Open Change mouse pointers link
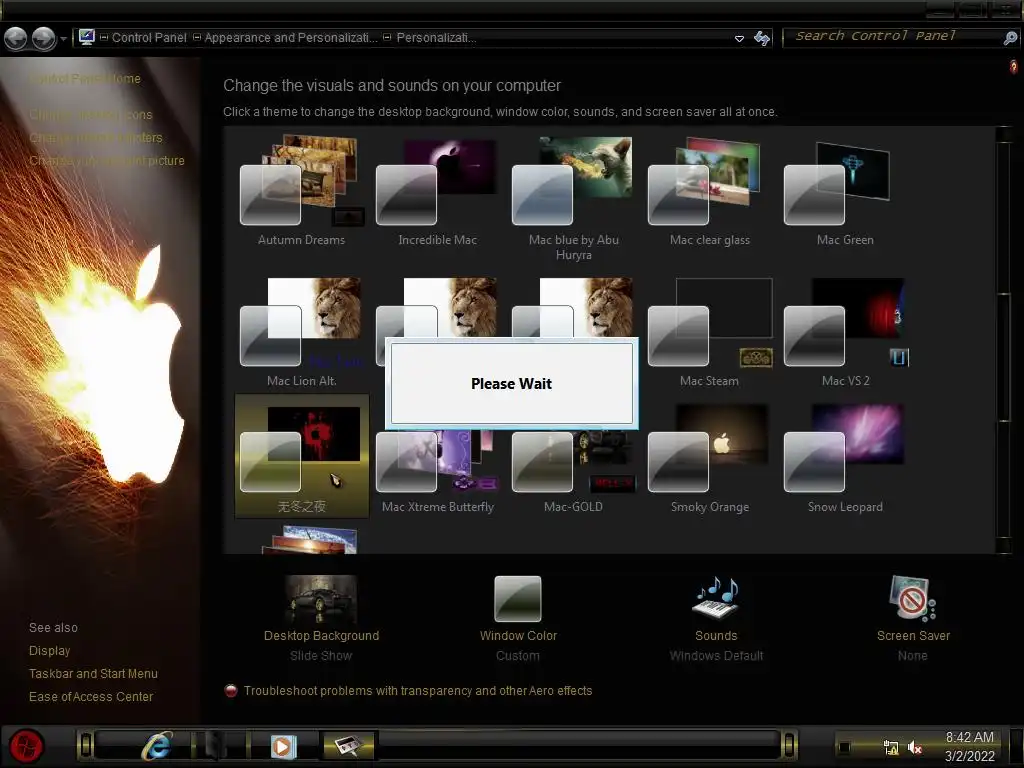This screenshot has width=1024, height=768. [95, 138]
